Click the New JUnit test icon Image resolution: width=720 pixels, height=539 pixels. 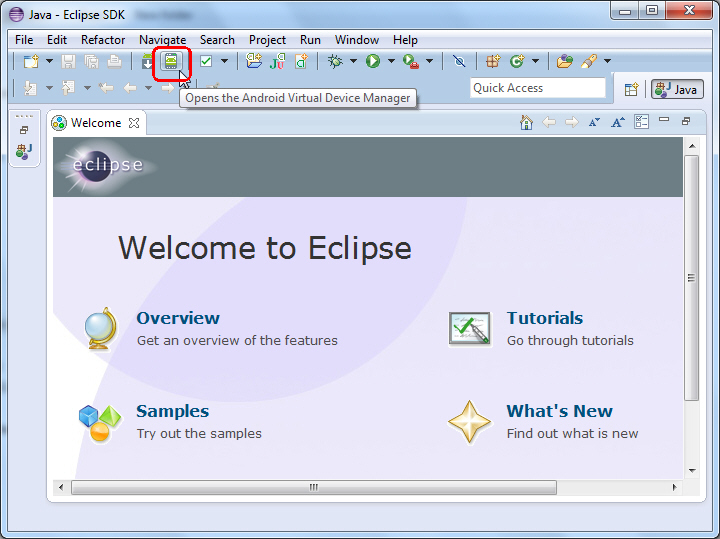277,61
